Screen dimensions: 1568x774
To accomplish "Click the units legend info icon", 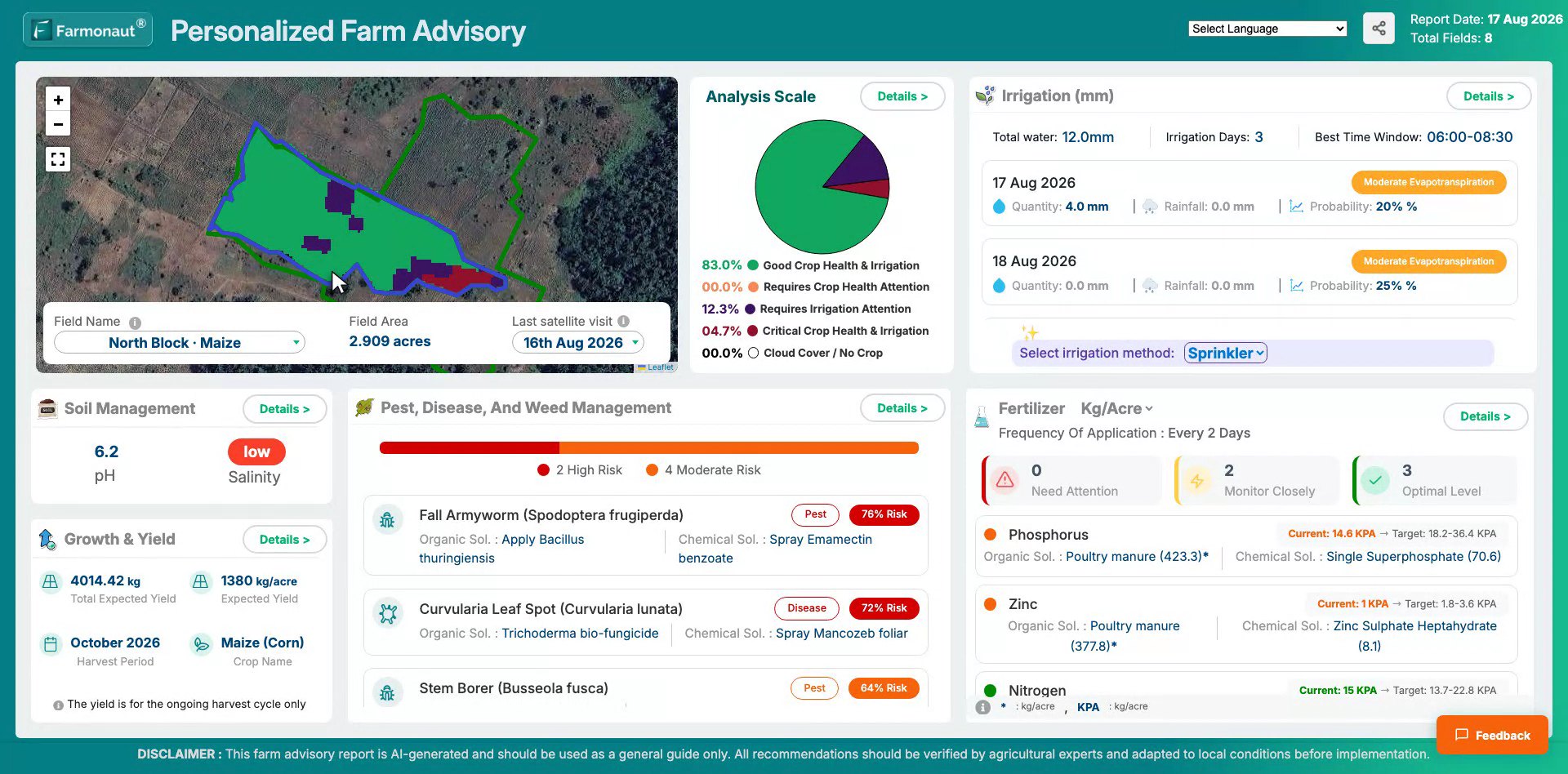I will (983, 707).
